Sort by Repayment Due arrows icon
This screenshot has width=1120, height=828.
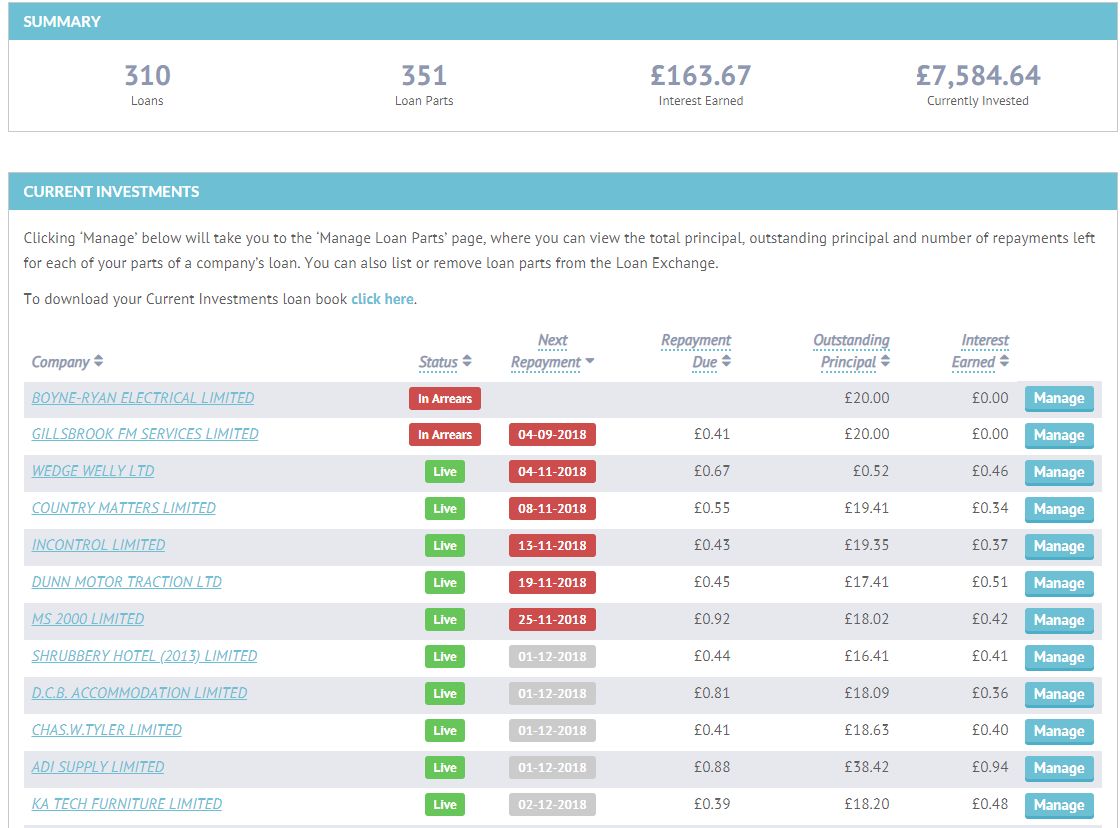tap(726, 361)
